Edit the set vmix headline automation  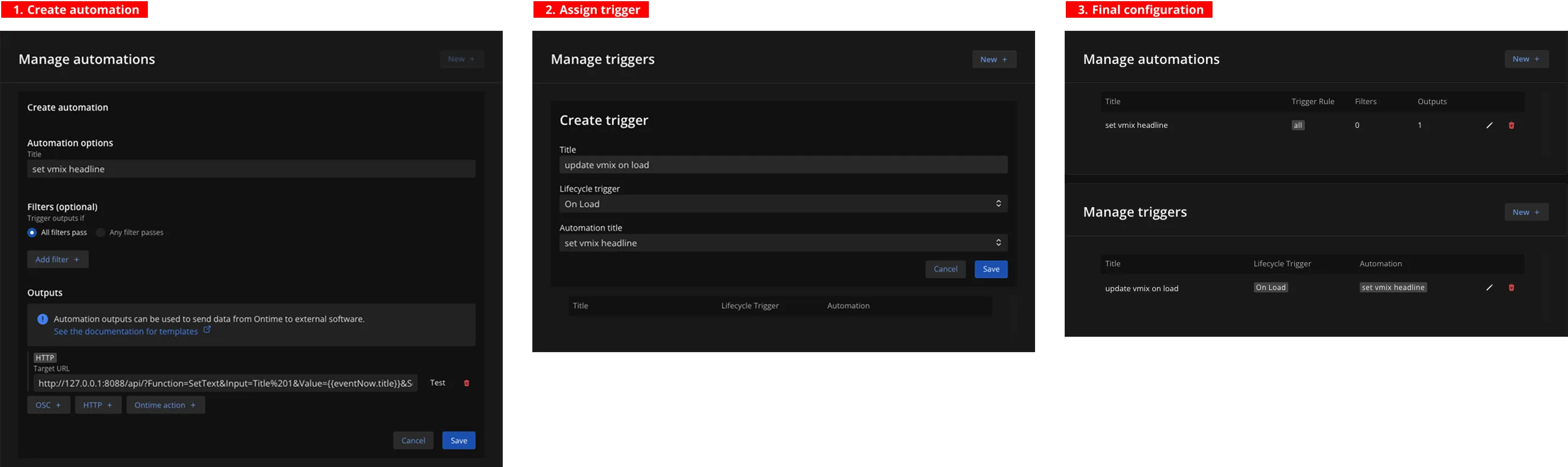pos(1489,125)
